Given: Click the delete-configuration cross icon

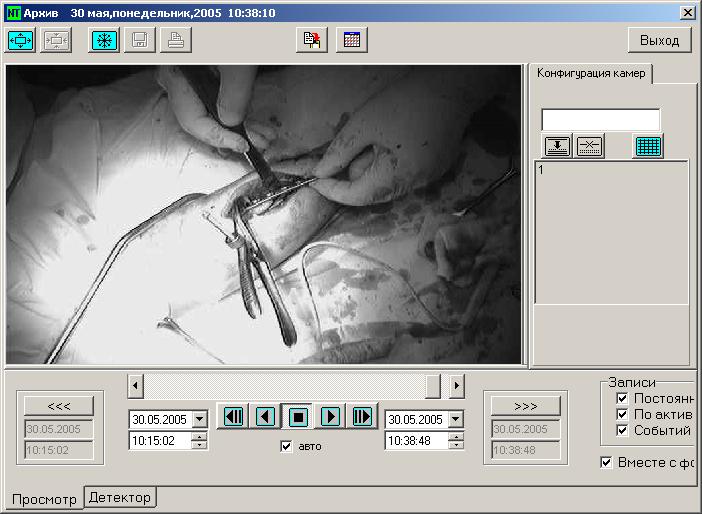Looking at the screenshot, I should pyautogui.click(x=589, y=146).
